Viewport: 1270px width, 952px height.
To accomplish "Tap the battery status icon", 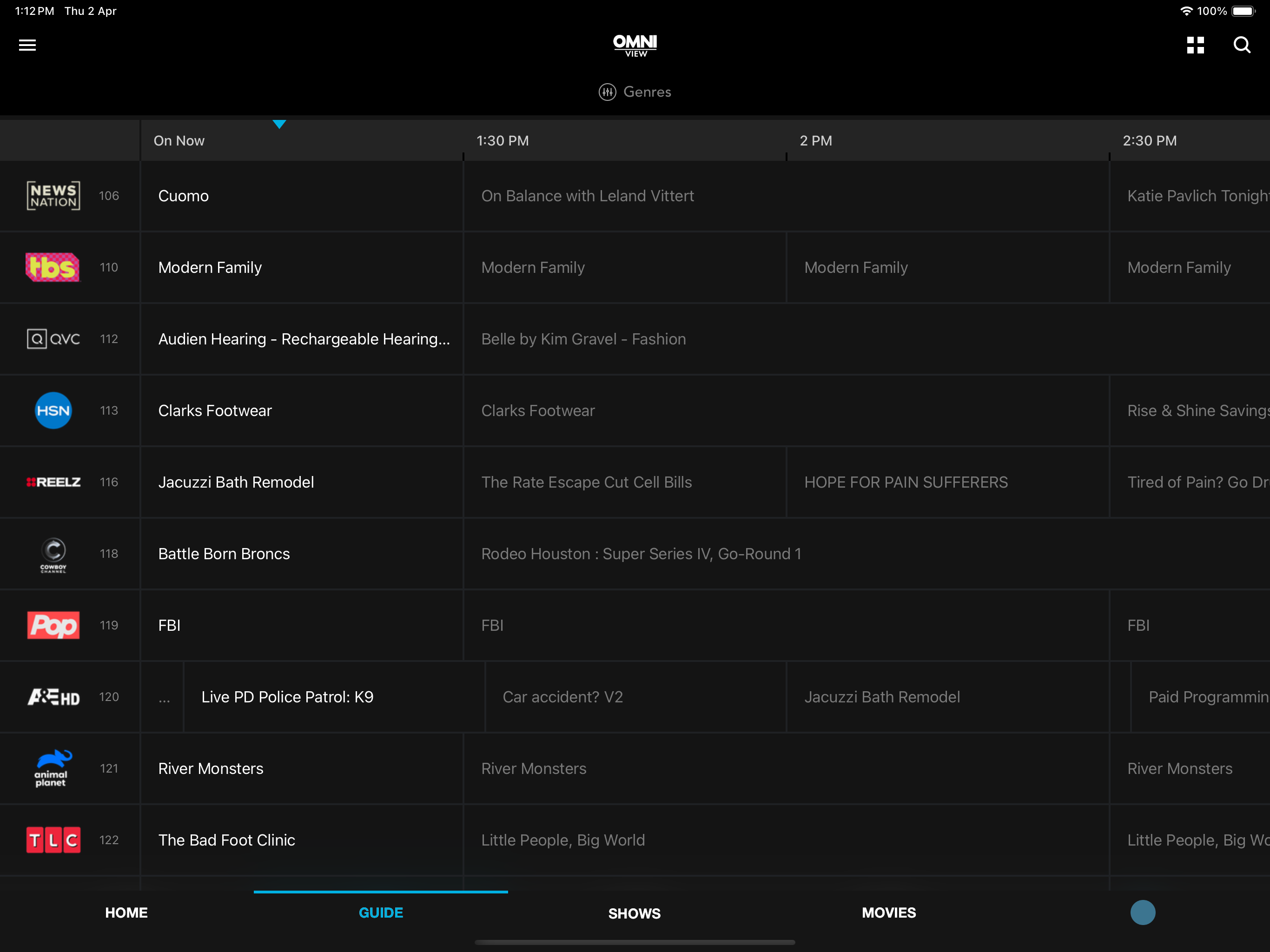I will pos(1244,11).
